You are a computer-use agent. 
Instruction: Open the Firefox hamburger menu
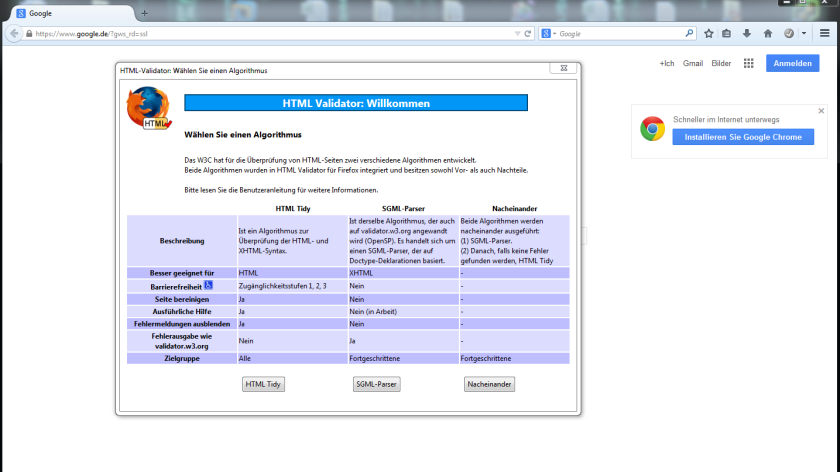[825, 33]
